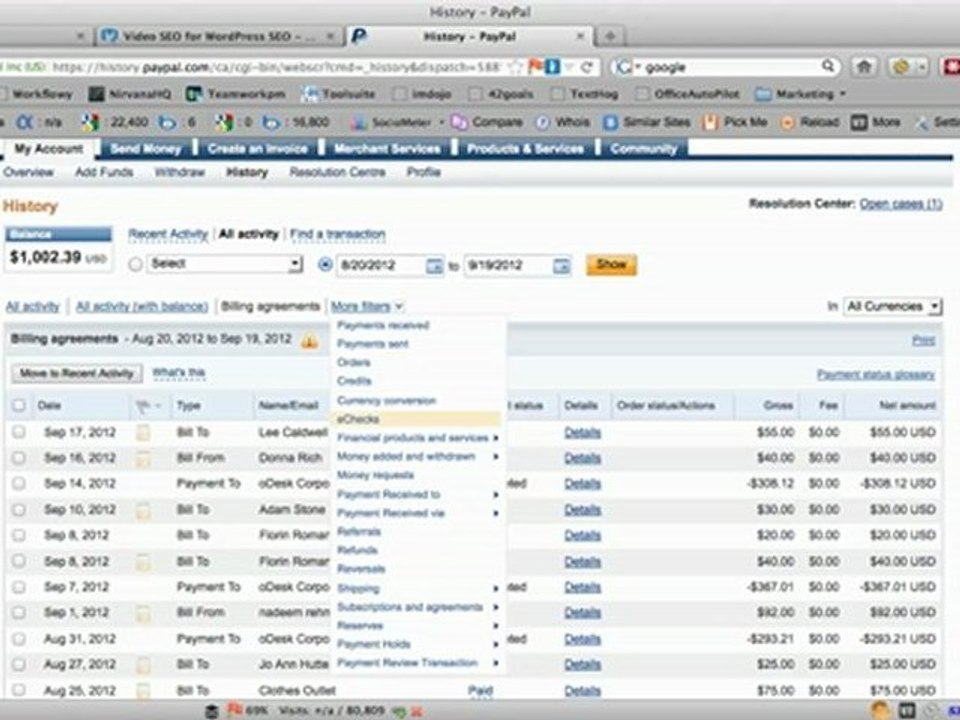This screenshot has height=720, width=960.
Task: Tick the checkbox for the Sep 10, 2012 row
Action: pos(19,509)
